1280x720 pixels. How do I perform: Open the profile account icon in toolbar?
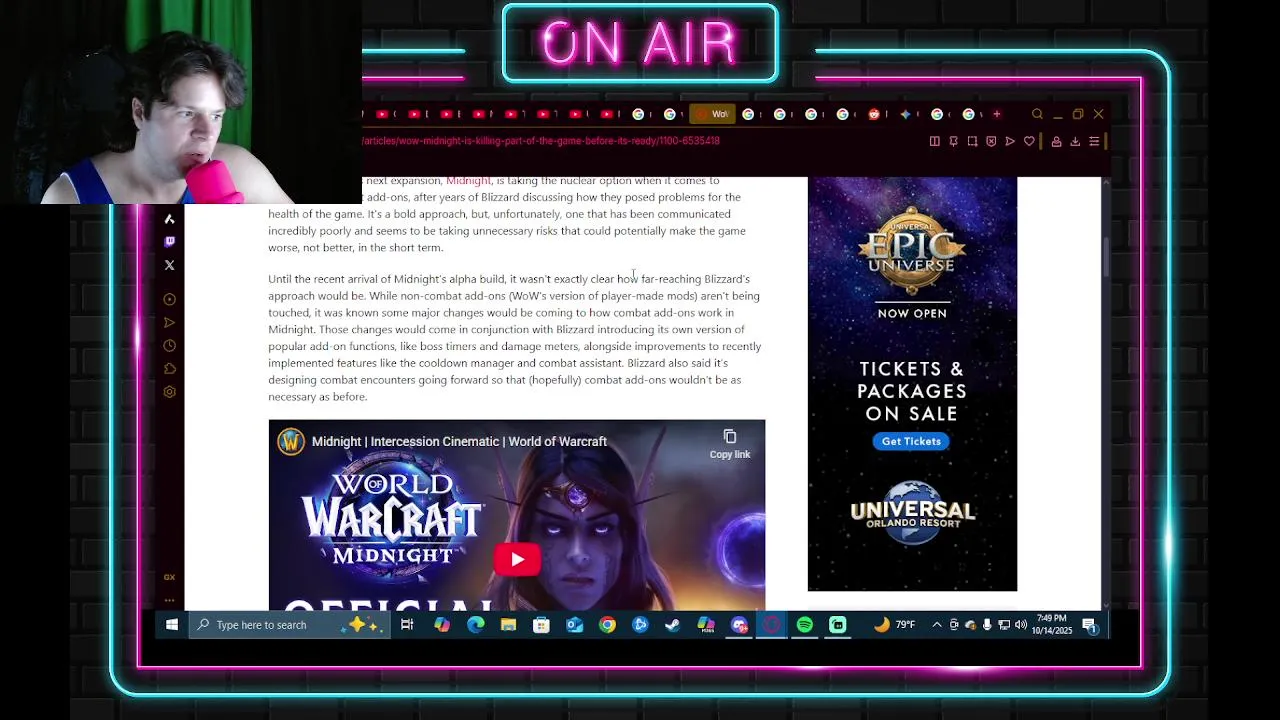pyautogui.click(x=1056, y=141)
